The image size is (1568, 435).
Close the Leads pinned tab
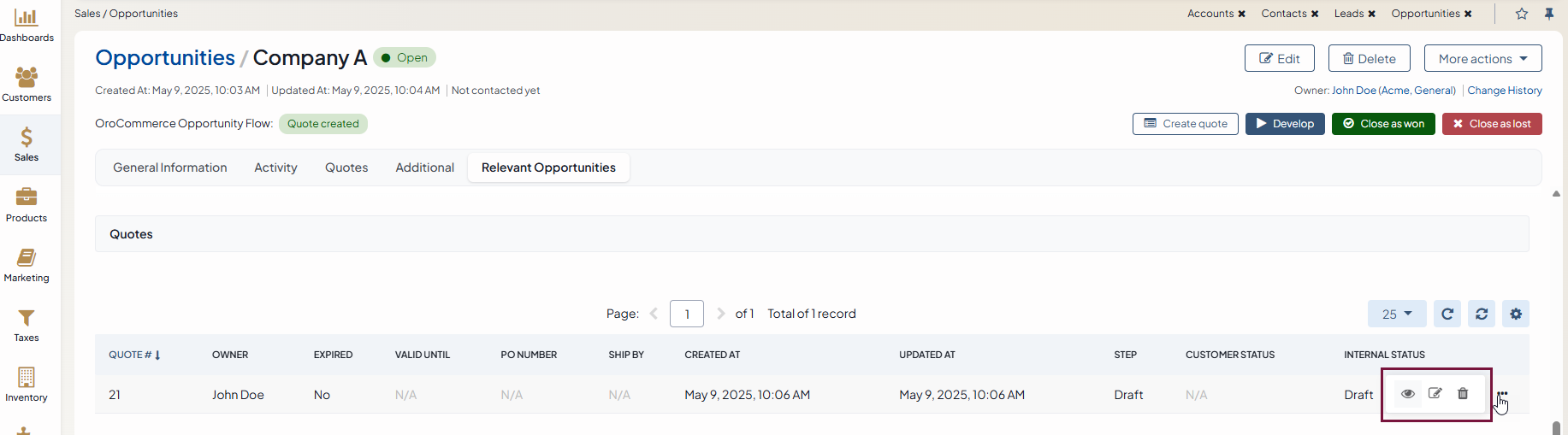coord(1371,14)
